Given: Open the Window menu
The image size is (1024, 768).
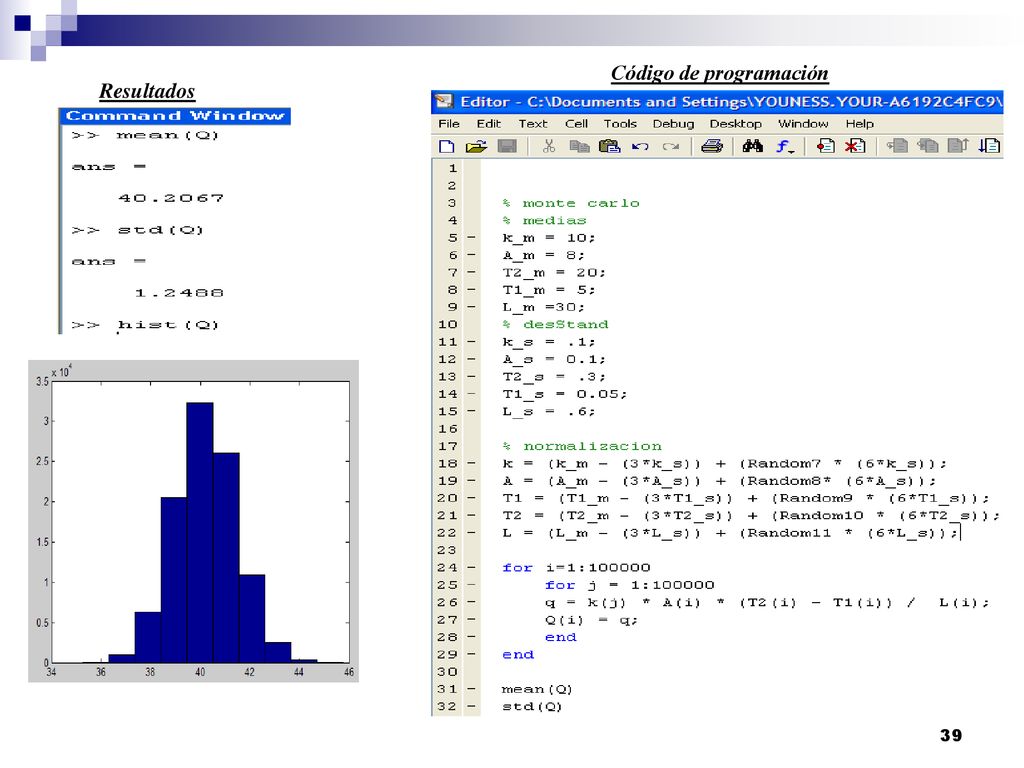Looking at the screenshot, I should pyautogui.click(x=803, y=123).
